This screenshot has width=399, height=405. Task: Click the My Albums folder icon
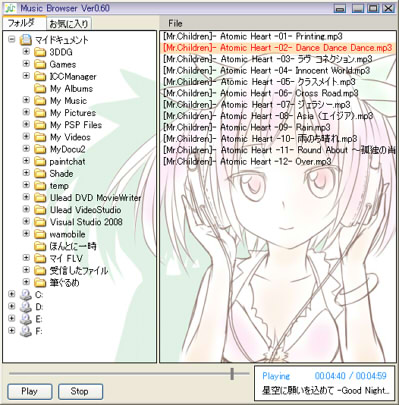tap(40, 89)
